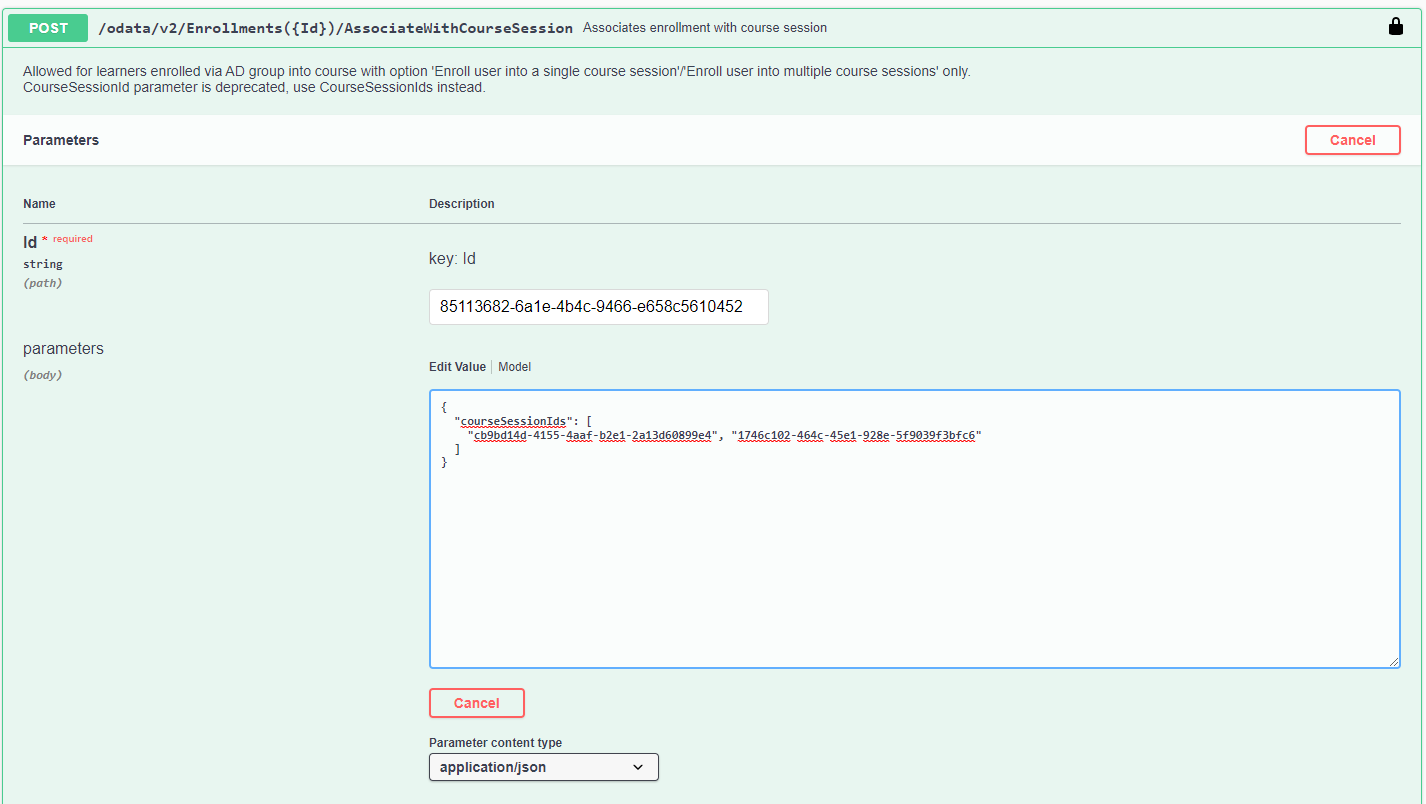The image size is (1426, 804).
Task: Click the green POST method badge
Action: pos(48,28)
